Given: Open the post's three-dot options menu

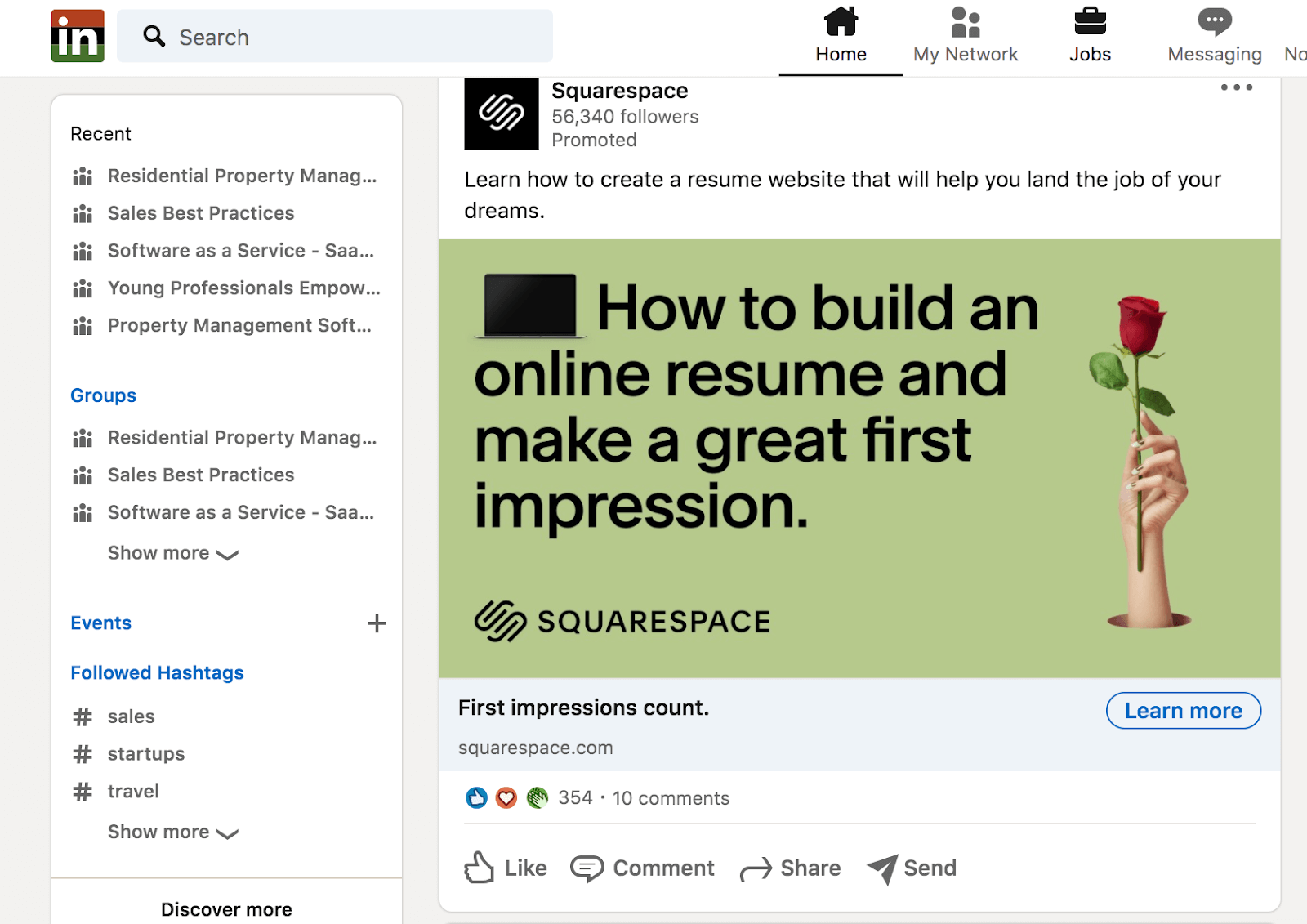Looking at the screenshot, I should click(x=1236, y=87).
